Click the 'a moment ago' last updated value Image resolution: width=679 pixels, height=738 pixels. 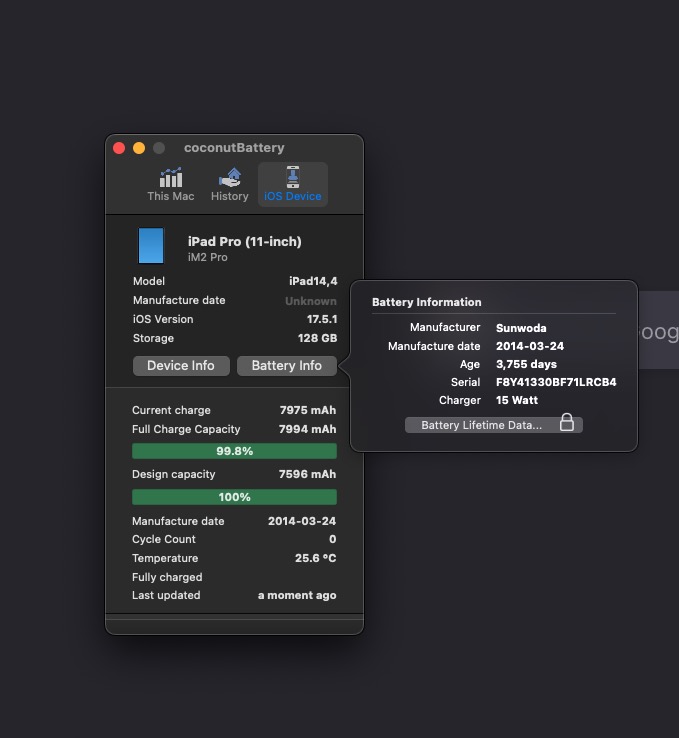[297, 595]
